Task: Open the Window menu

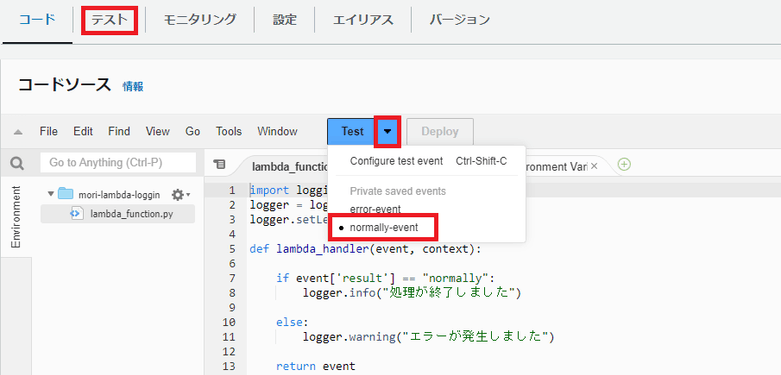Action: tap(277, 131)
